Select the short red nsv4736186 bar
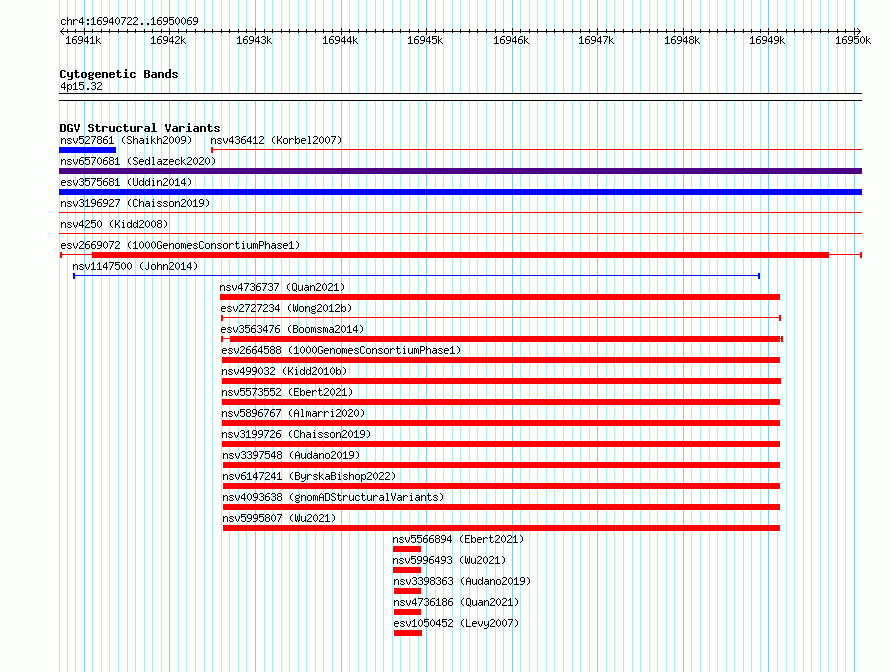The image size is (890, 672). click(x=408, y=612)
